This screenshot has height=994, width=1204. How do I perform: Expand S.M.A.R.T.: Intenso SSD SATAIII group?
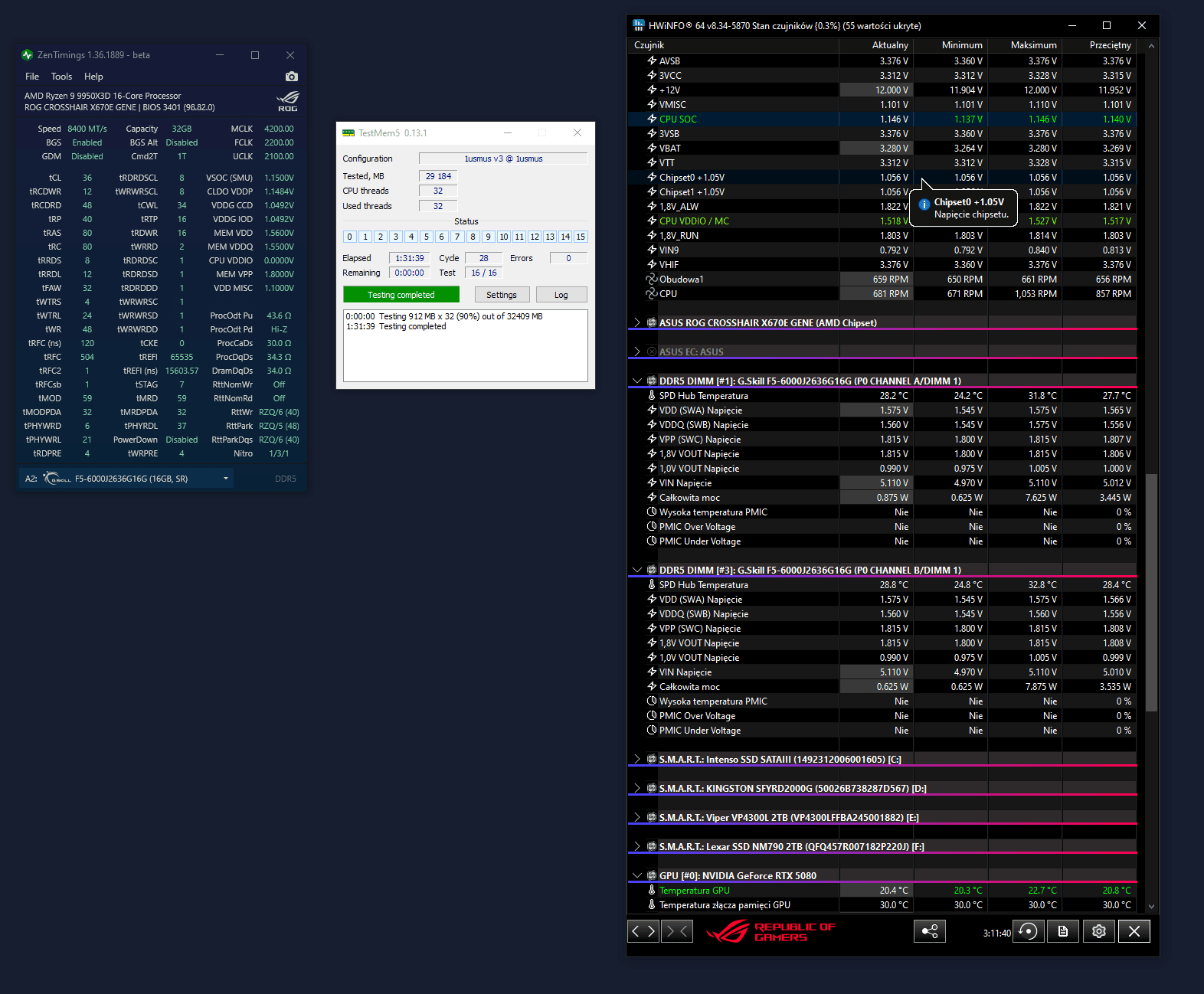click(637, 759)
